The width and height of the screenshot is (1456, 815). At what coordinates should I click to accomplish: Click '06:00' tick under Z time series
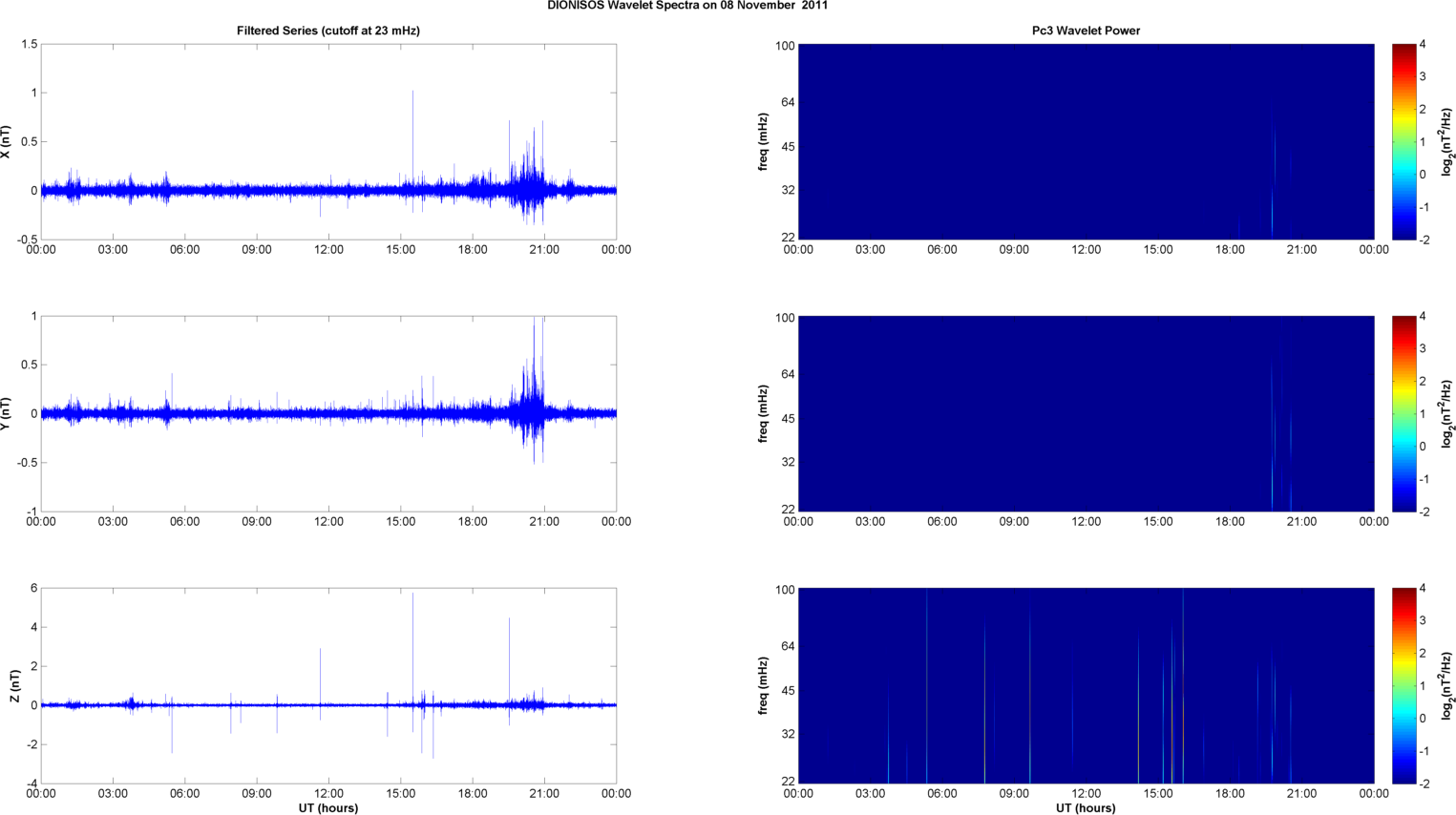point(184,794)
